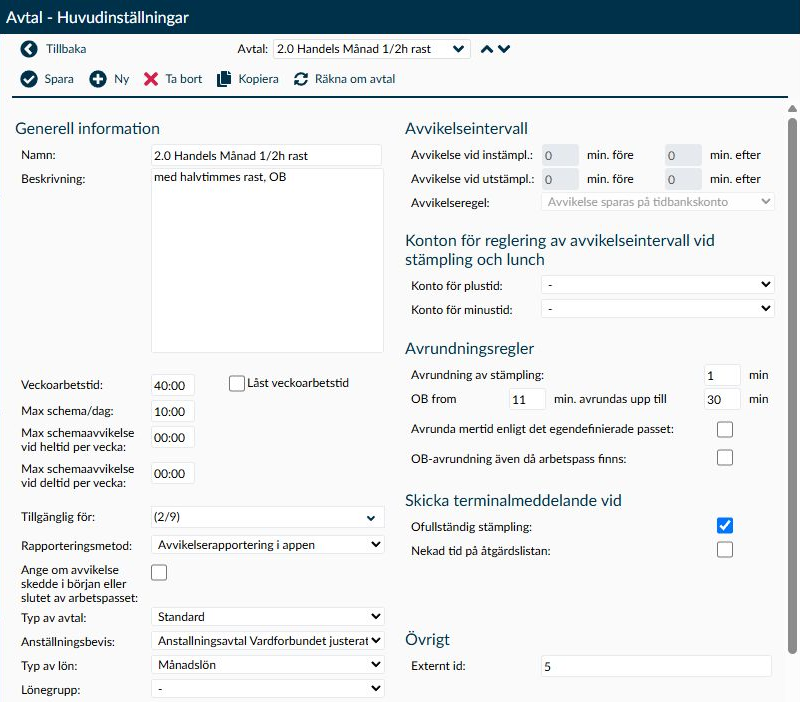800x702 pixels.
Task: Open the Rapporteringsmetod dropdown
Action: tap(268, 545)
